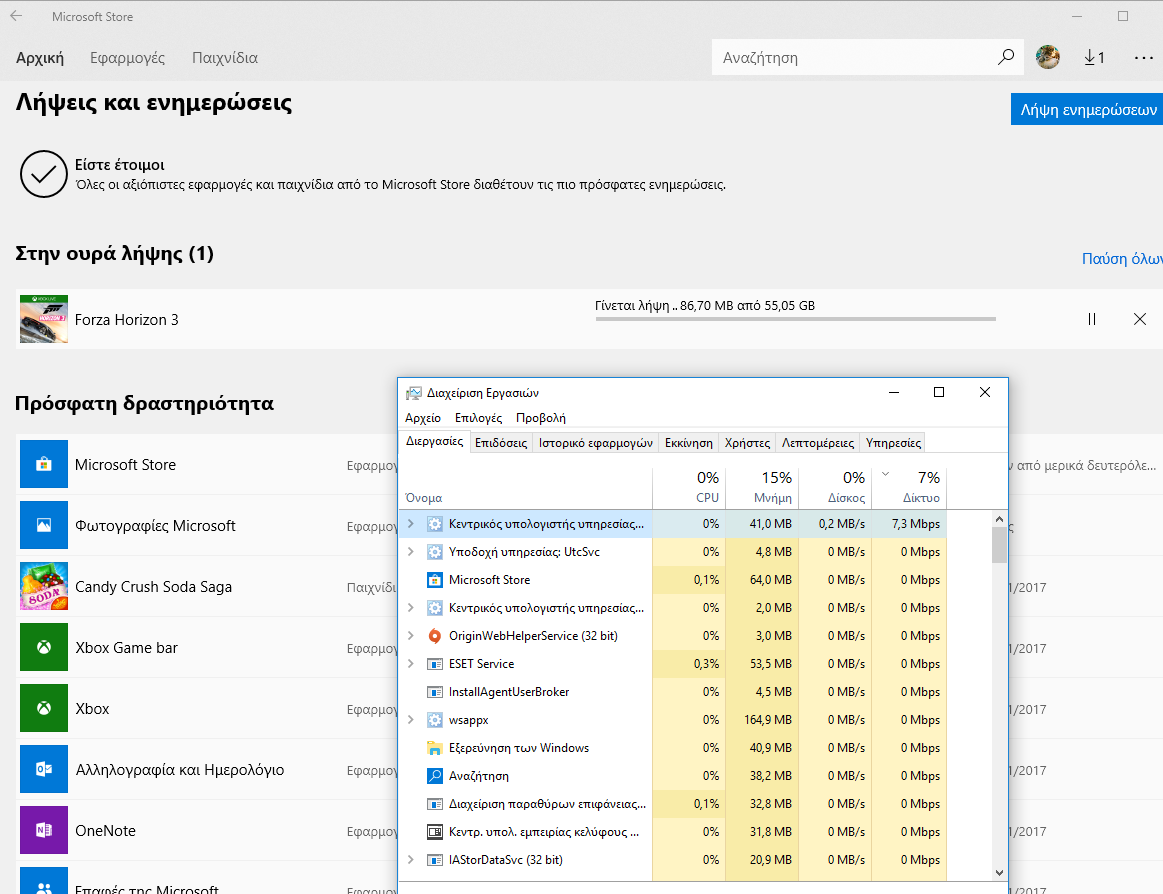The height and width of the screenshot is (894, 1163).
Task: Sort processes by the Δίσκος column
Action: pos(835,488)
